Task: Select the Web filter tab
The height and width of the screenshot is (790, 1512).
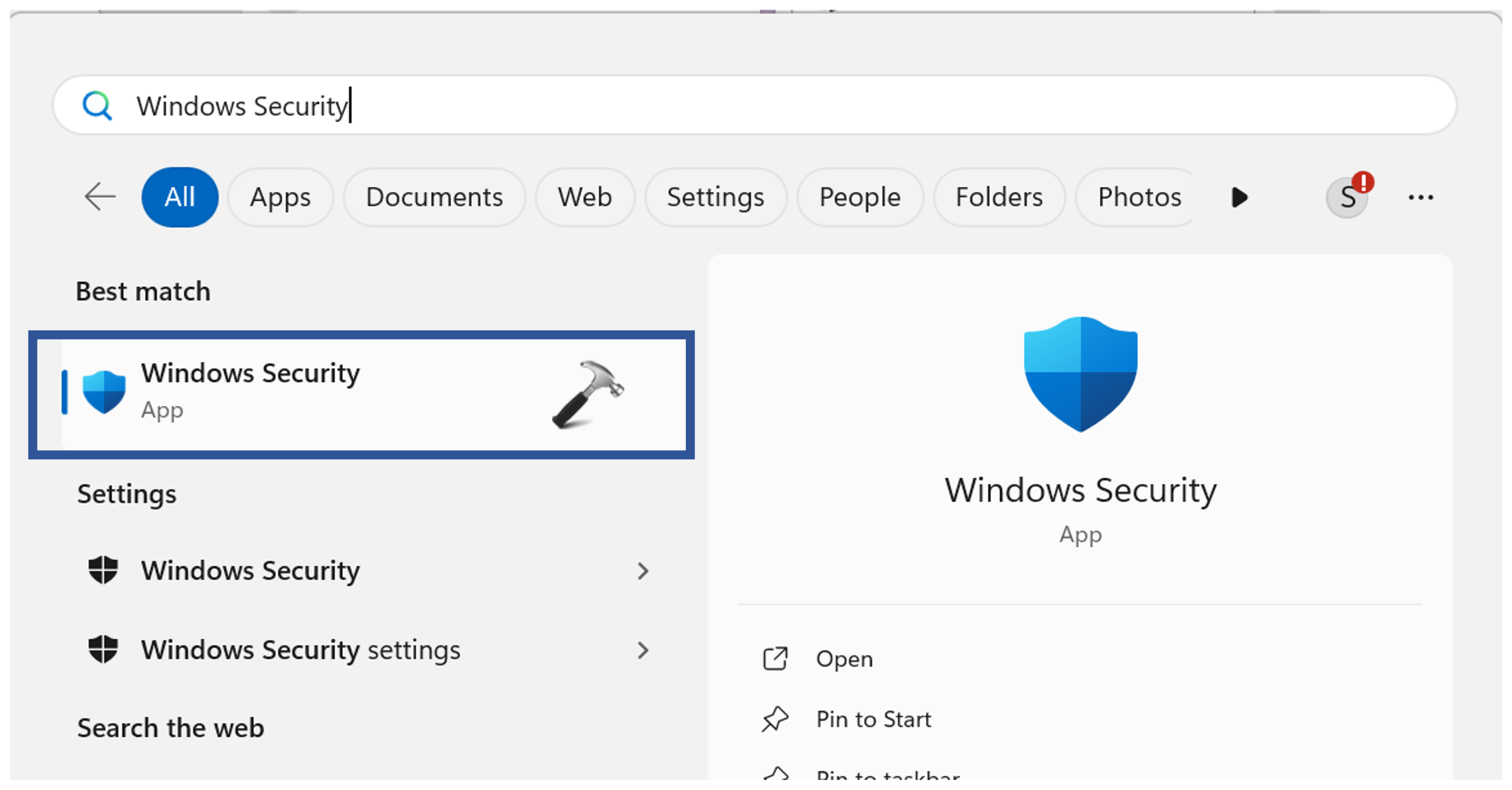Action: 584,197
